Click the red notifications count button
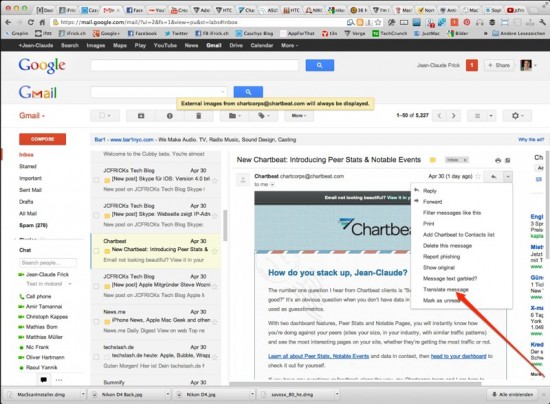 (x=472, y=65)
